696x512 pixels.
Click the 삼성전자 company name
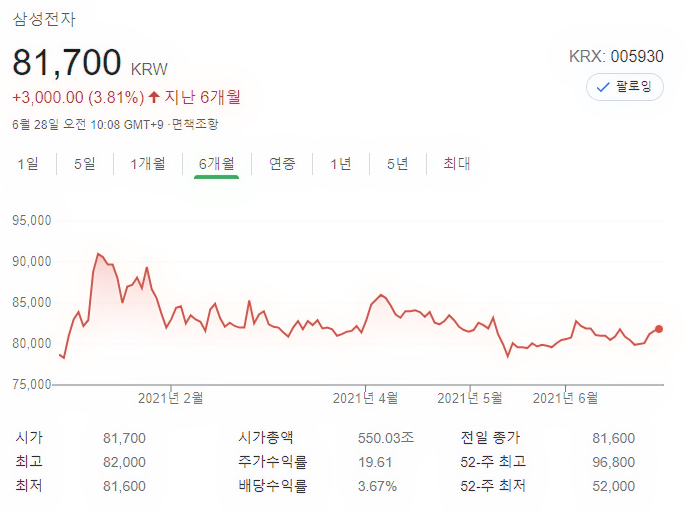44,19
